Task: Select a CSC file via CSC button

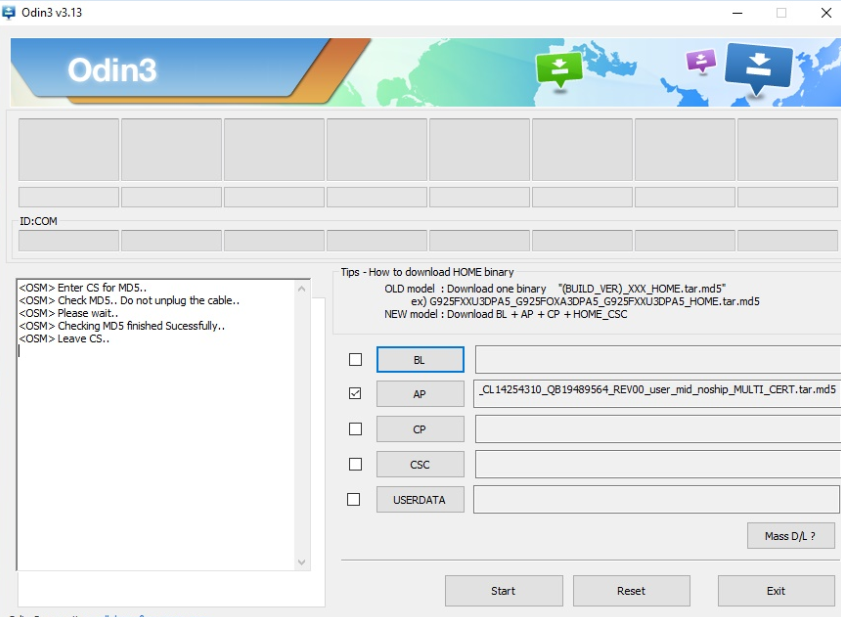Action: coord(420,465)
